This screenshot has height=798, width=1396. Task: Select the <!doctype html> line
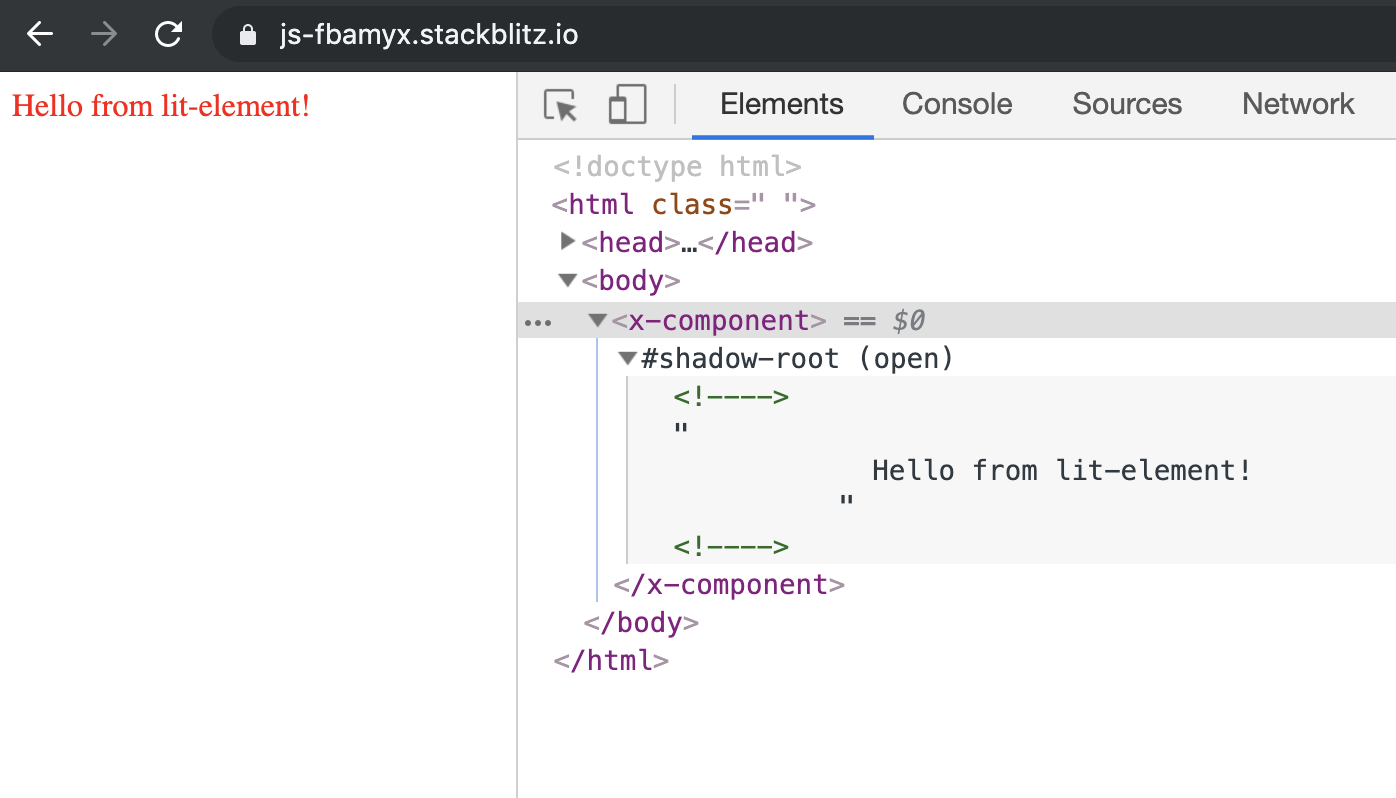pos(677,166)
